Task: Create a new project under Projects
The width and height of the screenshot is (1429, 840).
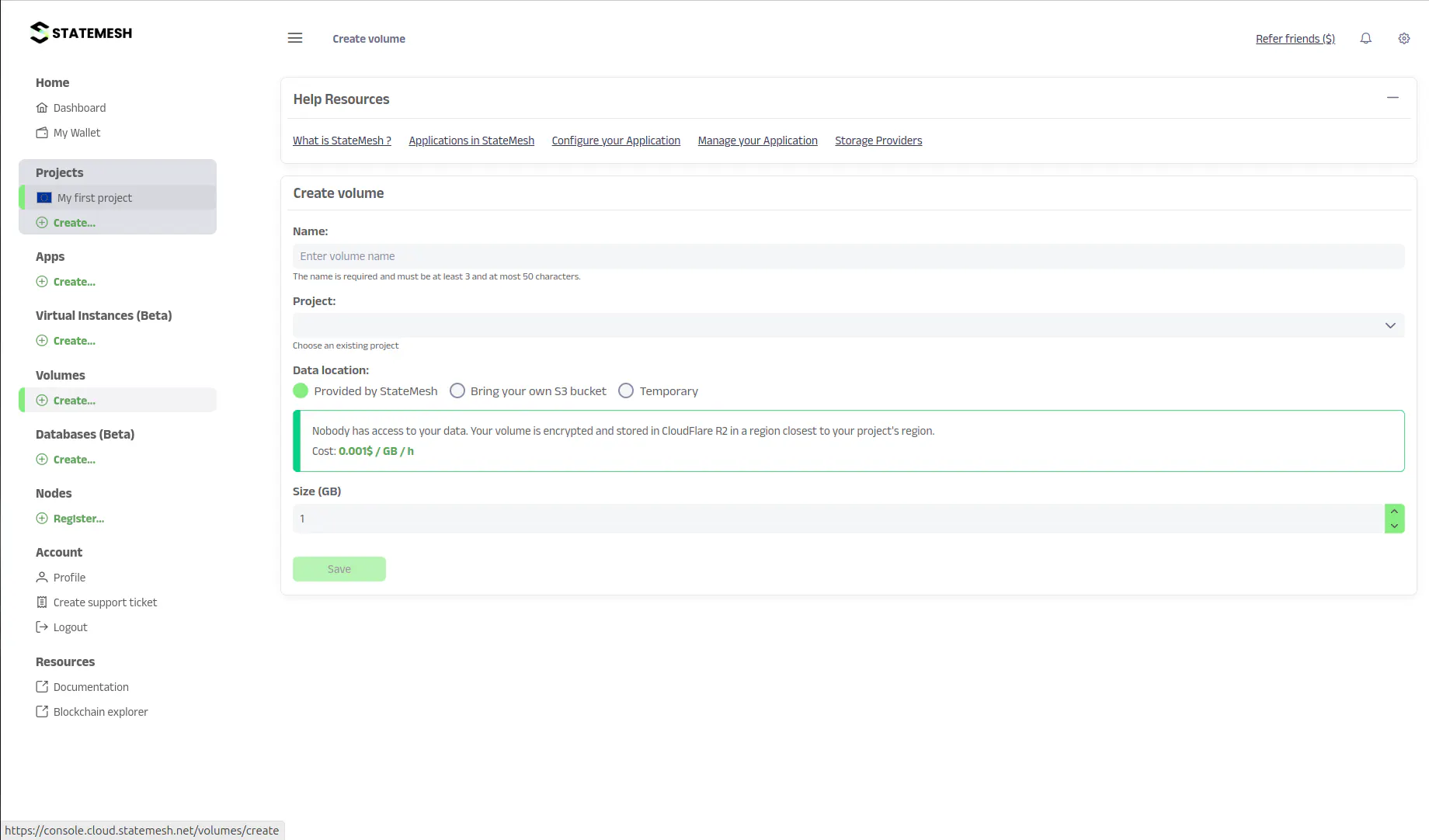Action: pos(75,223)
